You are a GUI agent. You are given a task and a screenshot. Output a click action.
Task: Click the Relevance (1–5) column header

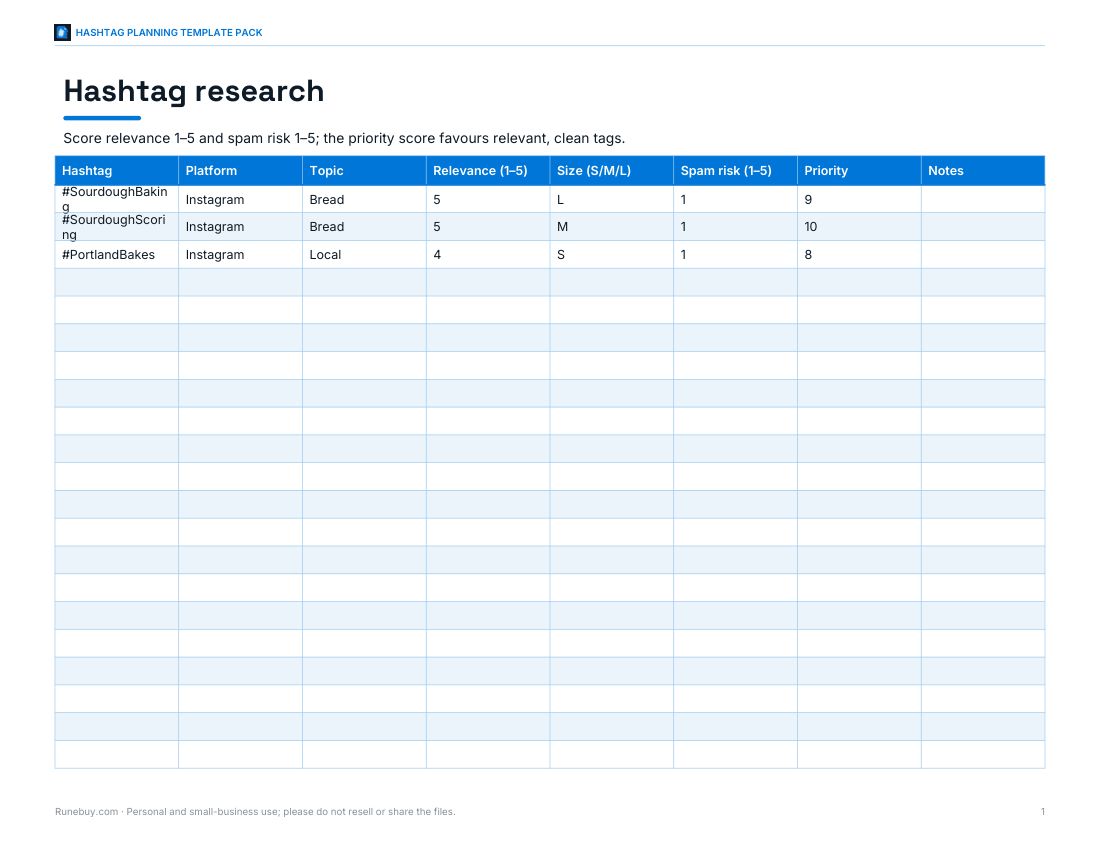pyautogui.click(x=488, y=170)
